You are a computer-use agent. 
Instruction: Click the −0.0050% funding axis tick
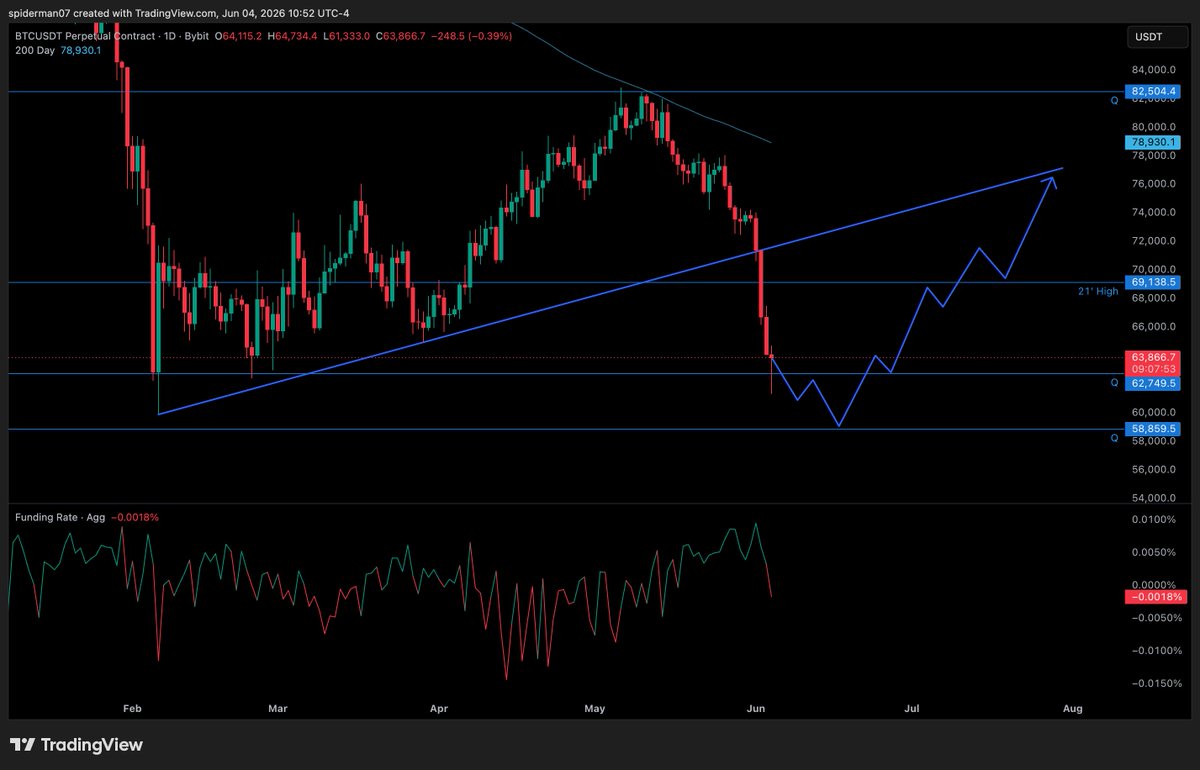tap(1156, 618)
